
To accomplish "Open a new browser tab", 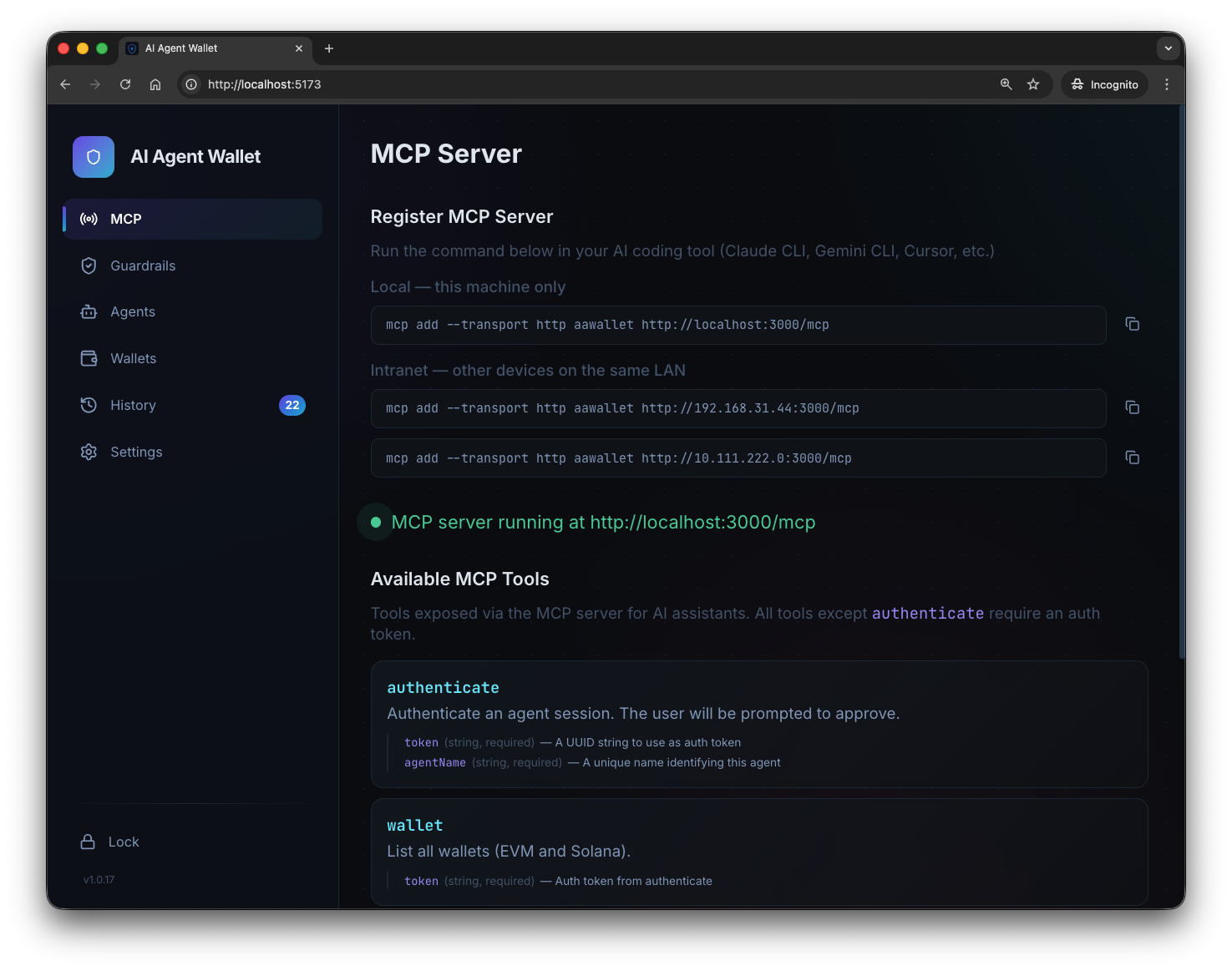I will point(328,48).
